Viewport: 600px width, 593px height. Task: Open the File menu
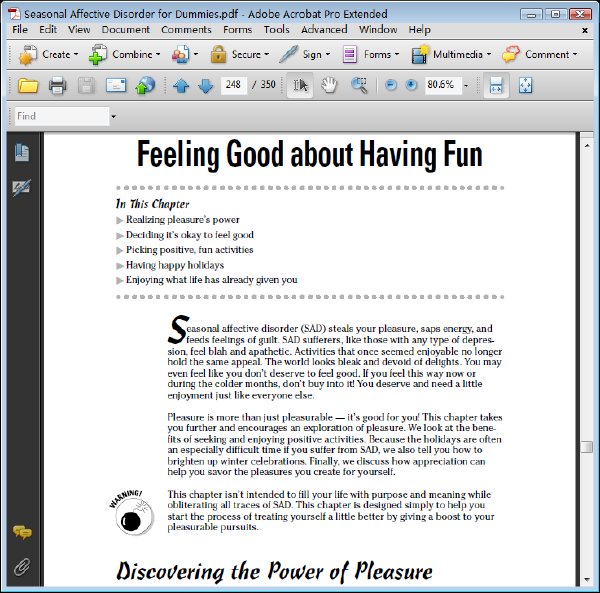click(x=20, y=29)
